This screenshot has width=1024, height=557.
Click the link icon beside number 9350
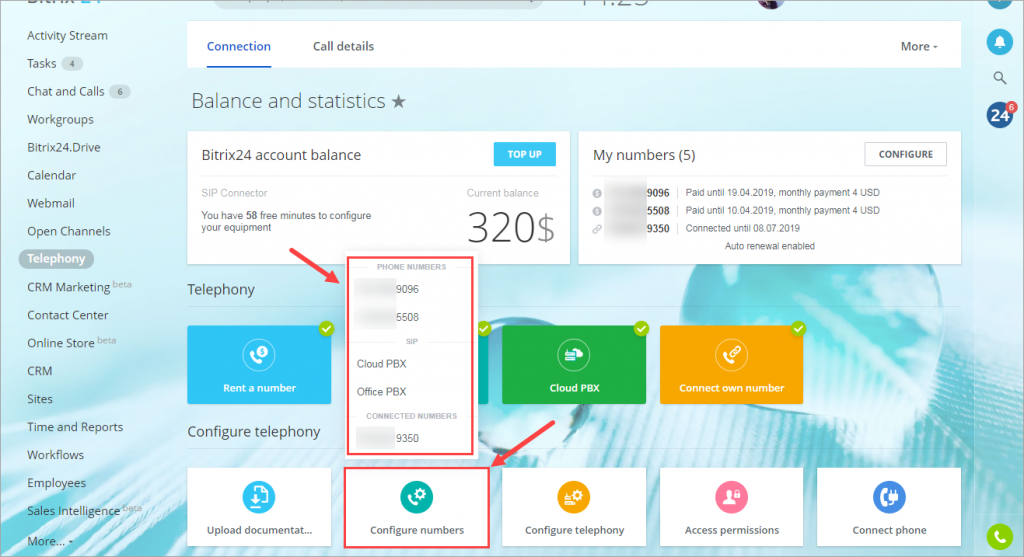(597, 229)
